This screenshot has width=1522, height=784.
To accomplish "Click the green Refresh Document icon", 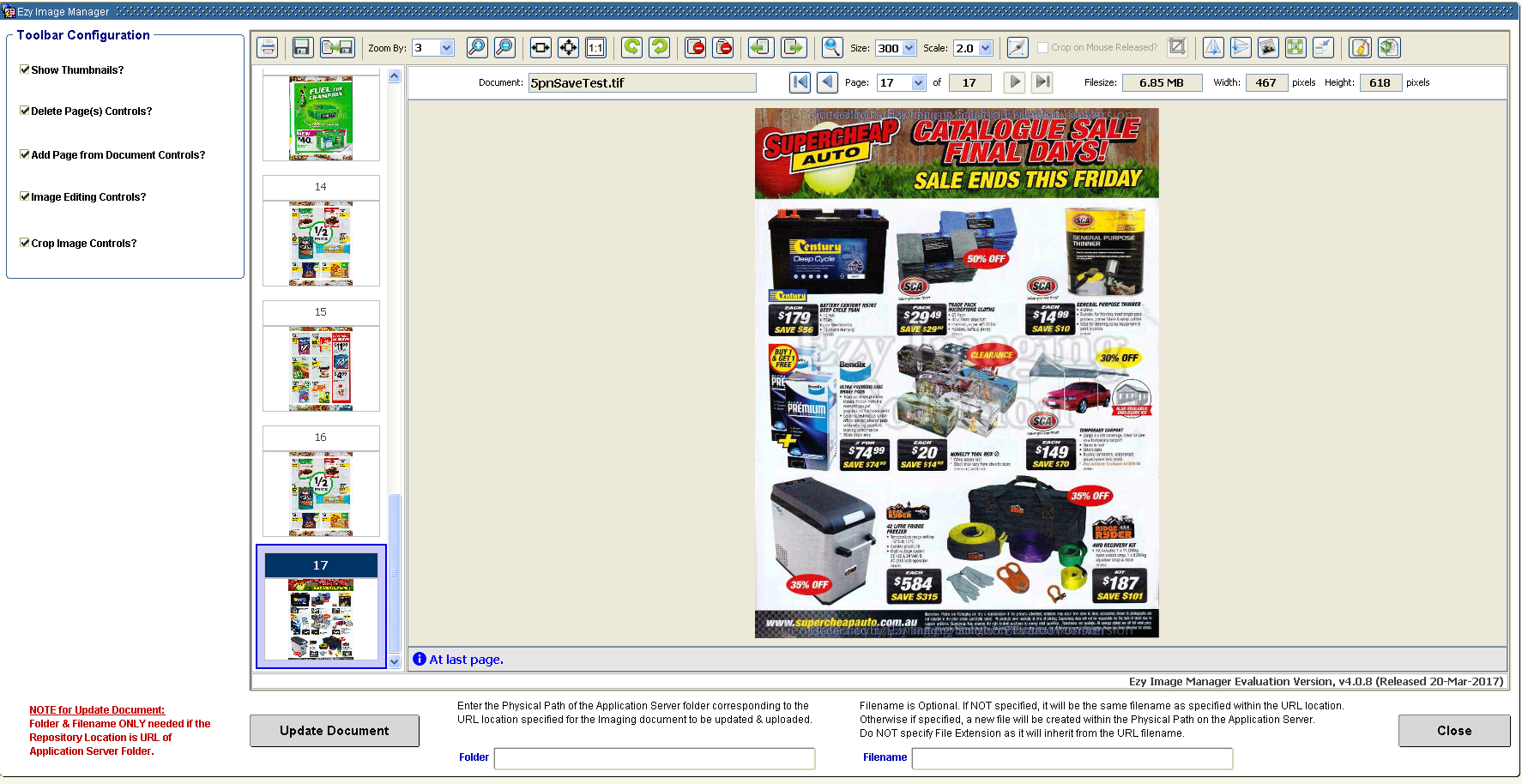I will (x=1390, y=48).
